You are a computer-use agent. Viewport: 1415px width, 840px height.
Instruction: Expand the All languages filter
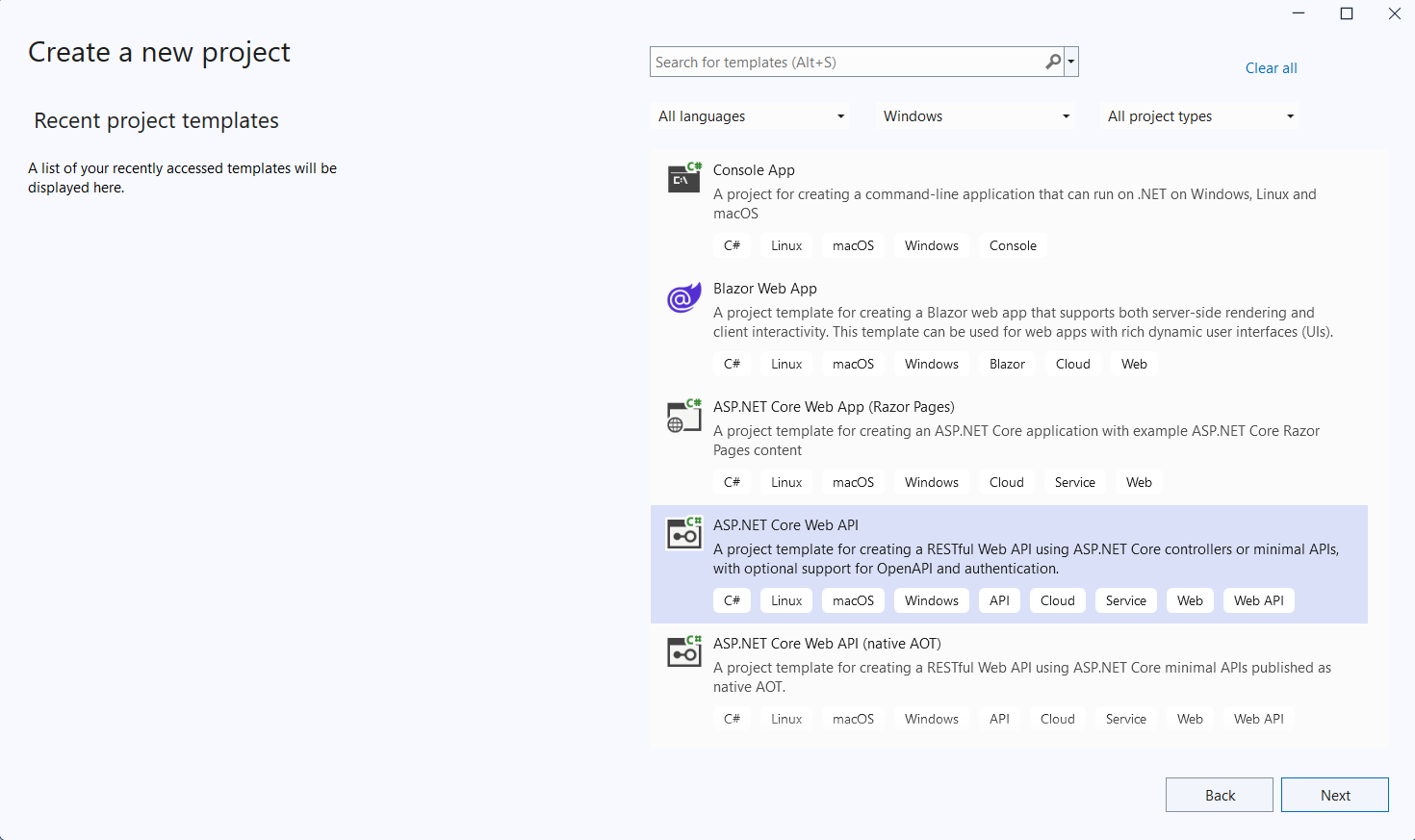pos(751,116)
